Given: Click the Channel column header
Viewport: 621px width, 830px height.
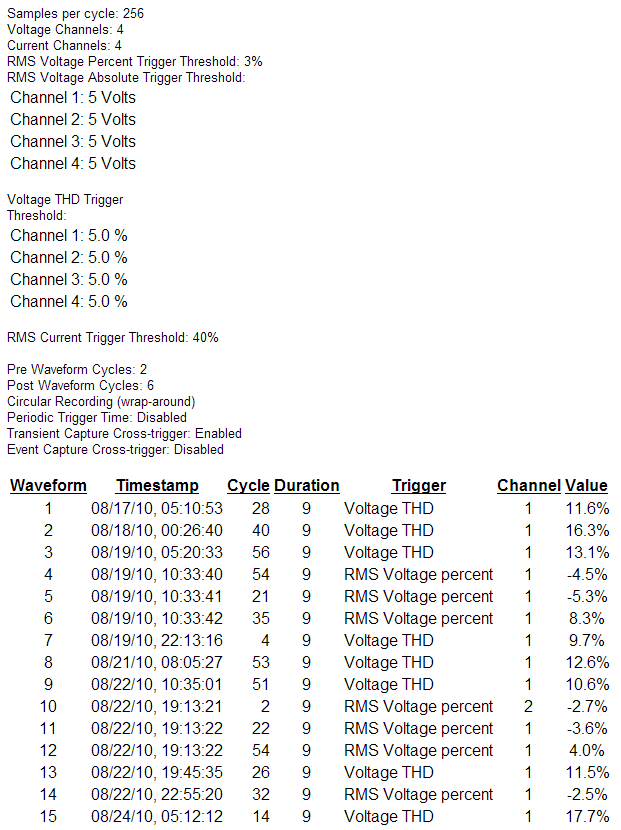Looking at the screenshot, I should coord(528,486).
